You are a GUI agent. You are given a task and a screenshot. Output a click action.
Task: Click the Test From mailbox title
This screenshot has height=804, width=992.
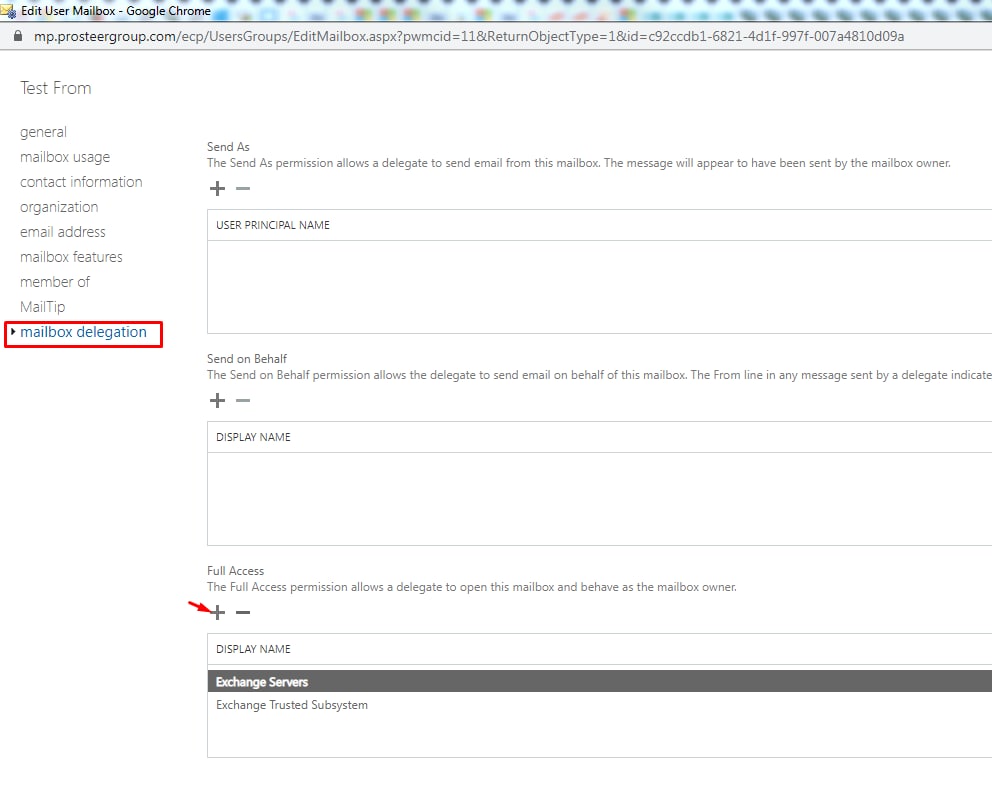coord(56,88)
